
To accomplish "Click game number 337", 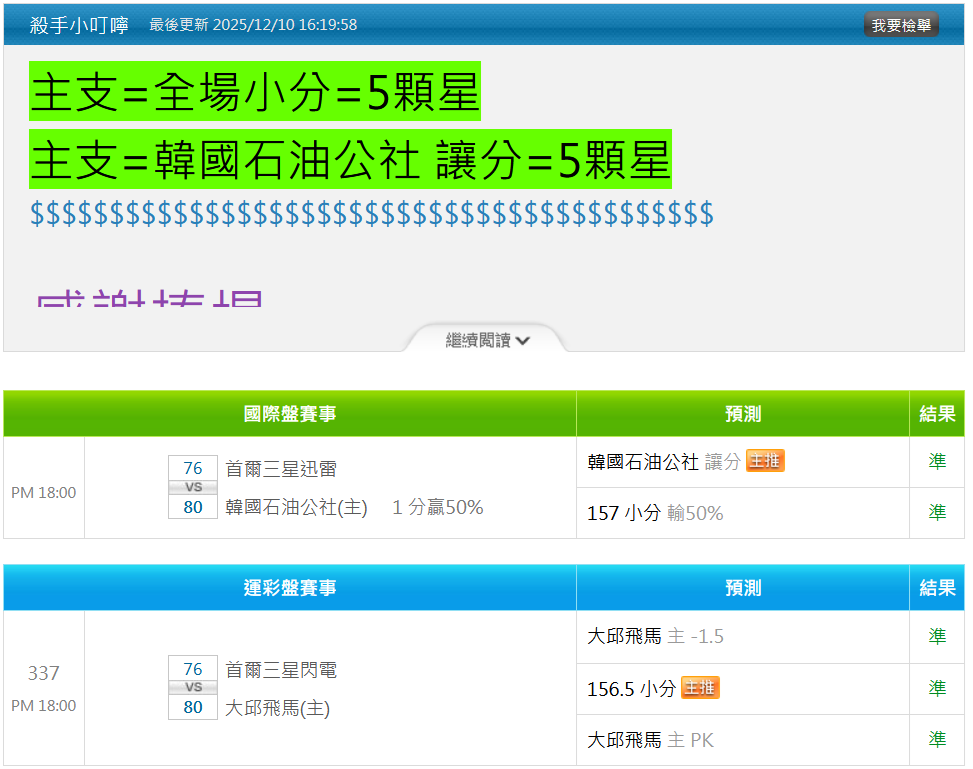I will tap(43, 673).
